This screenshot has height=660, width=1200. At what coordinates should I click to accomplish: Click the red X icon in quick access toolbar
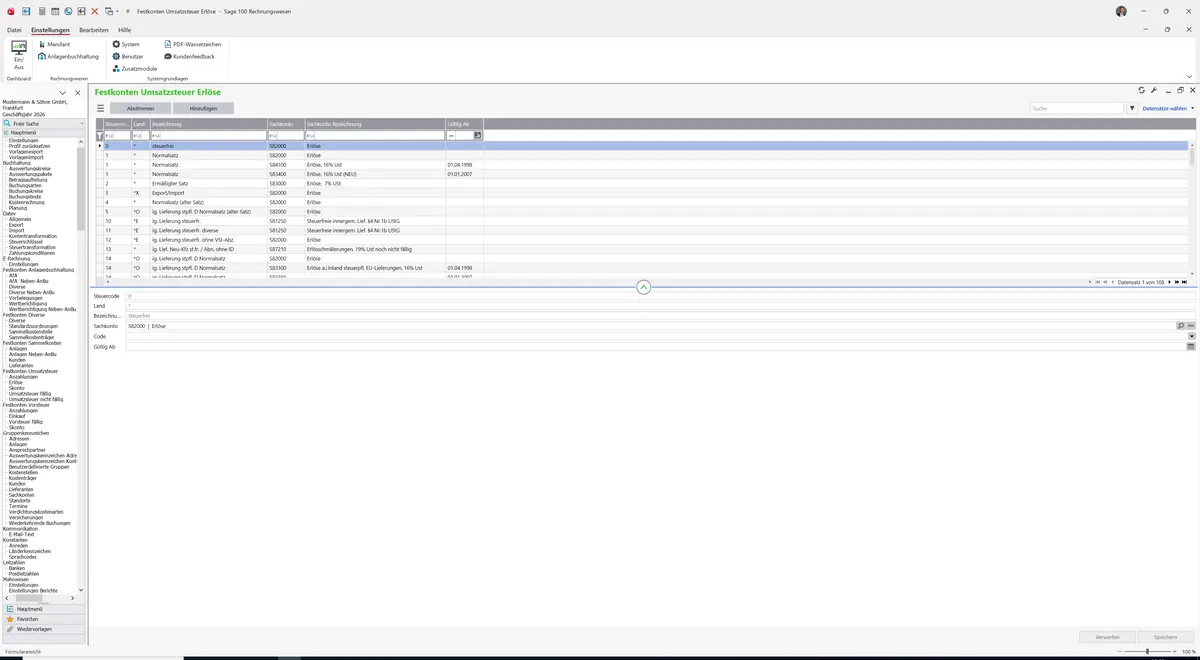click(95, 11)
